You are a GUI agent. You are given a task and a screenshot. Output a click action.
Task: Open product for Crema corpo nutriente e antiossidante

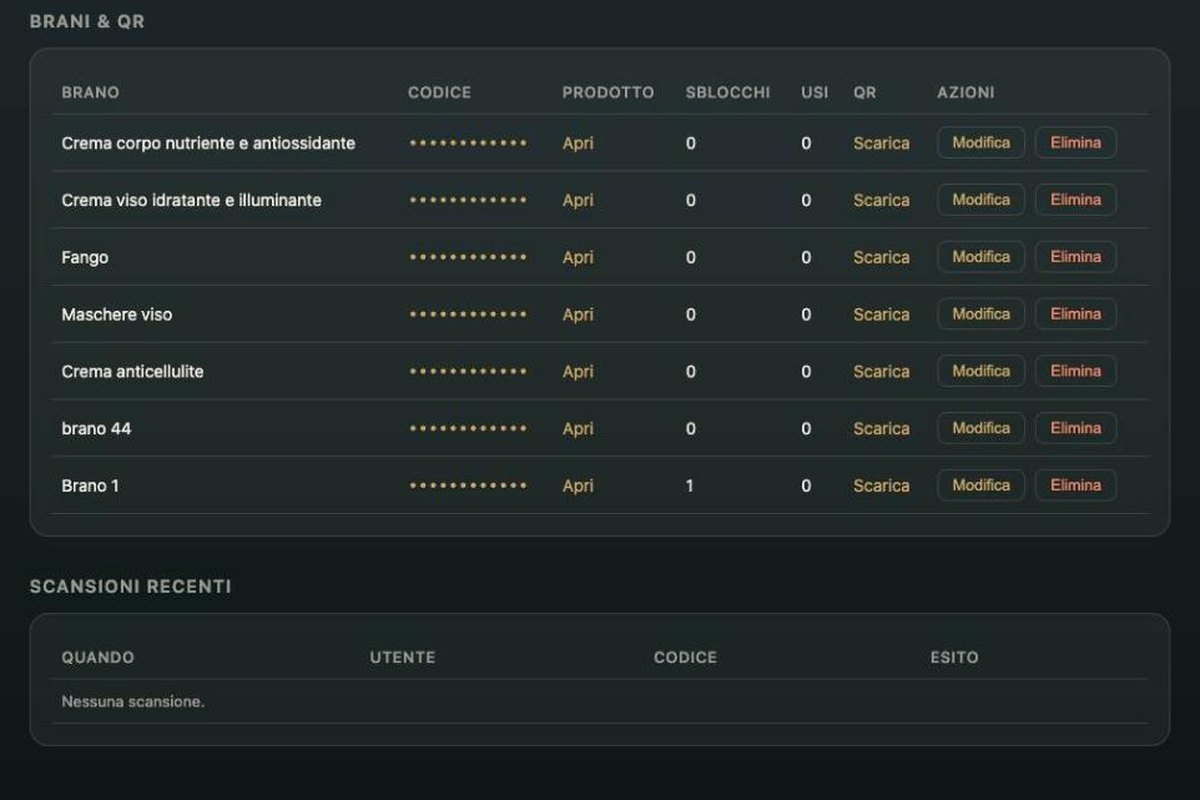(578, 143)
